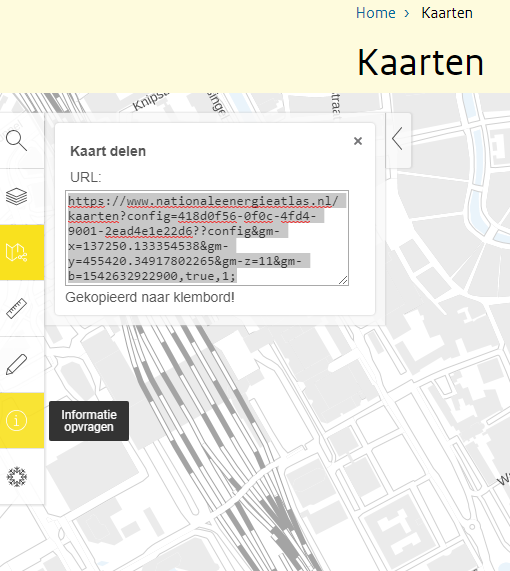Click the Kaarten breadcrumb item
Viewport: 510px width, 571px height.
point(447,13)
